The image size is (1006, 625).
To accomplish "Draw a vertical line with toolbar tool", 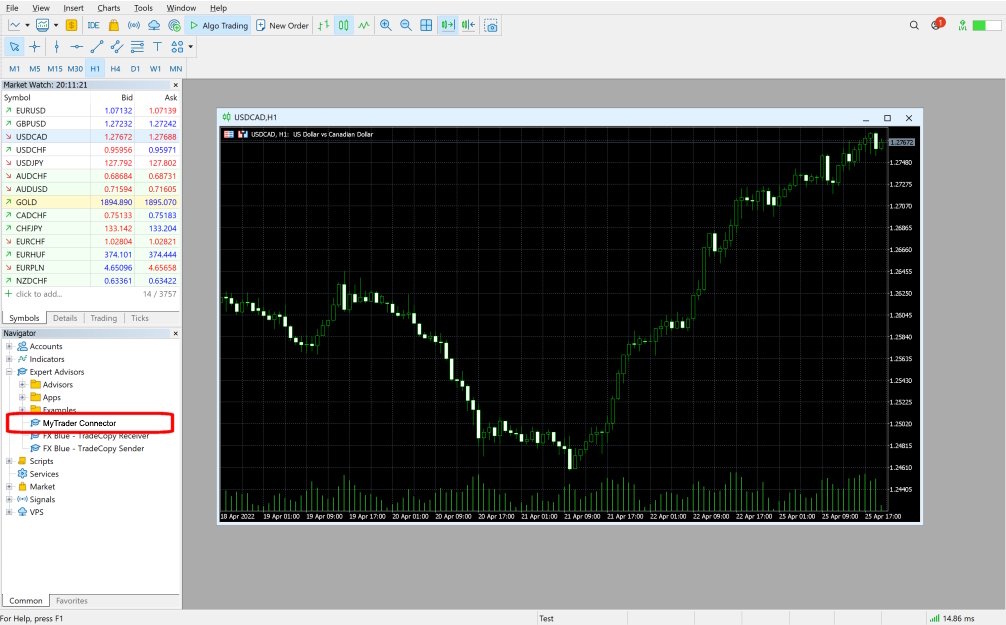I will coord(56,46).
